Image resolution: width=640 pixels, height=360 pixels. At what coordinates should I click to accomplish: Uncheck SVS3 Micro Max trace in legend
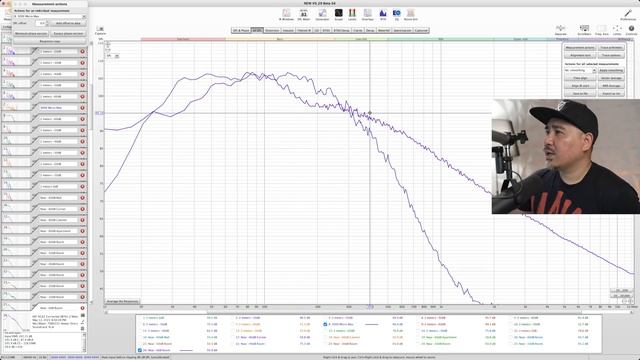coord(325,324)
